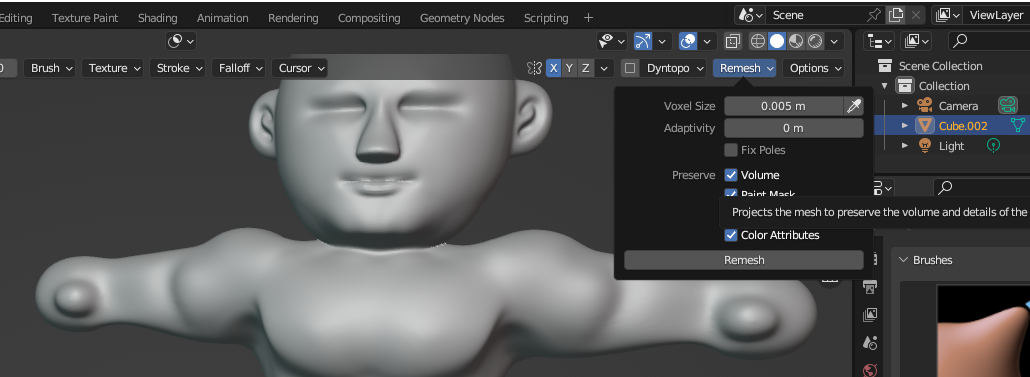Click the Voxel Size value field

click(784, 106)
